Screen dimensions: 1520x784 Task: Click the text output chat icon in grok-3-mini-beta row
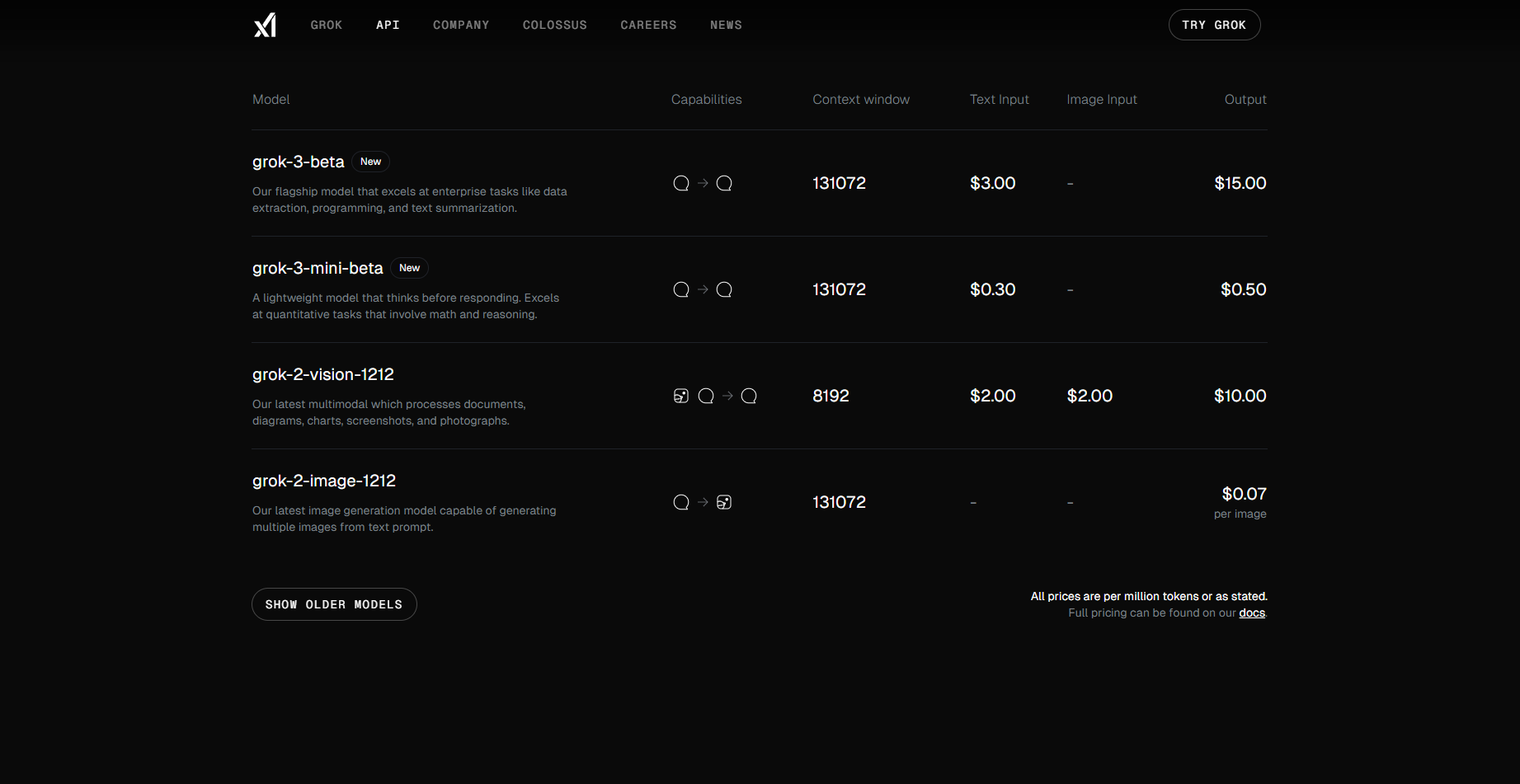(724, 289)
